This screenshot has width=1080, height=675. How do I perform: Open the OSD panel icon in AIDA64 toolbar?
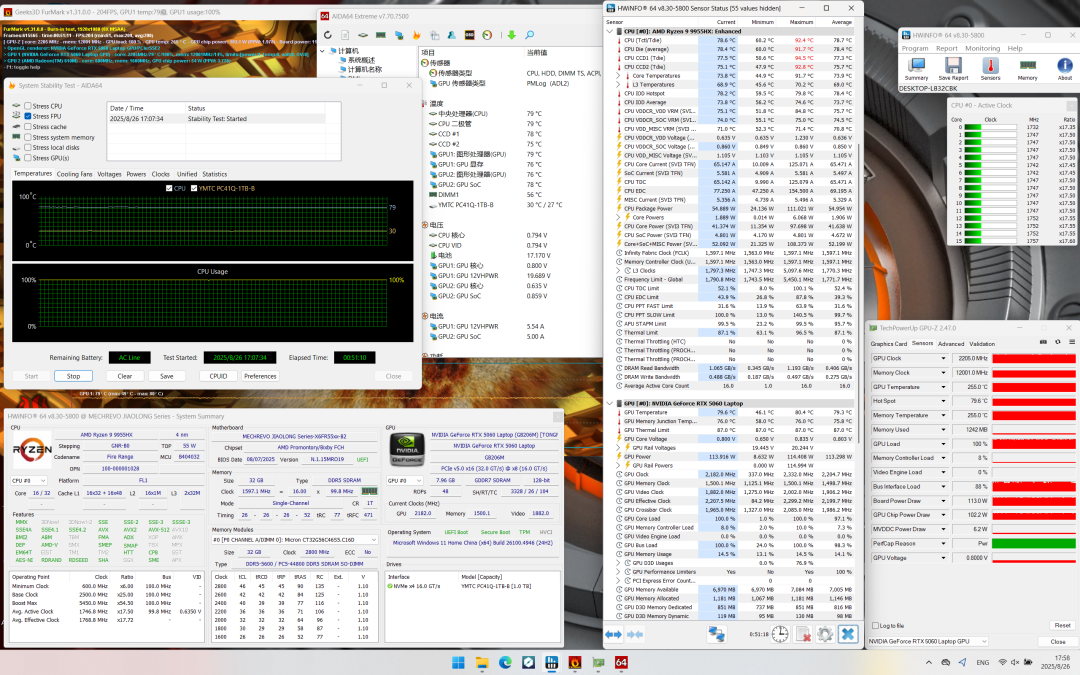coord(469,35)
